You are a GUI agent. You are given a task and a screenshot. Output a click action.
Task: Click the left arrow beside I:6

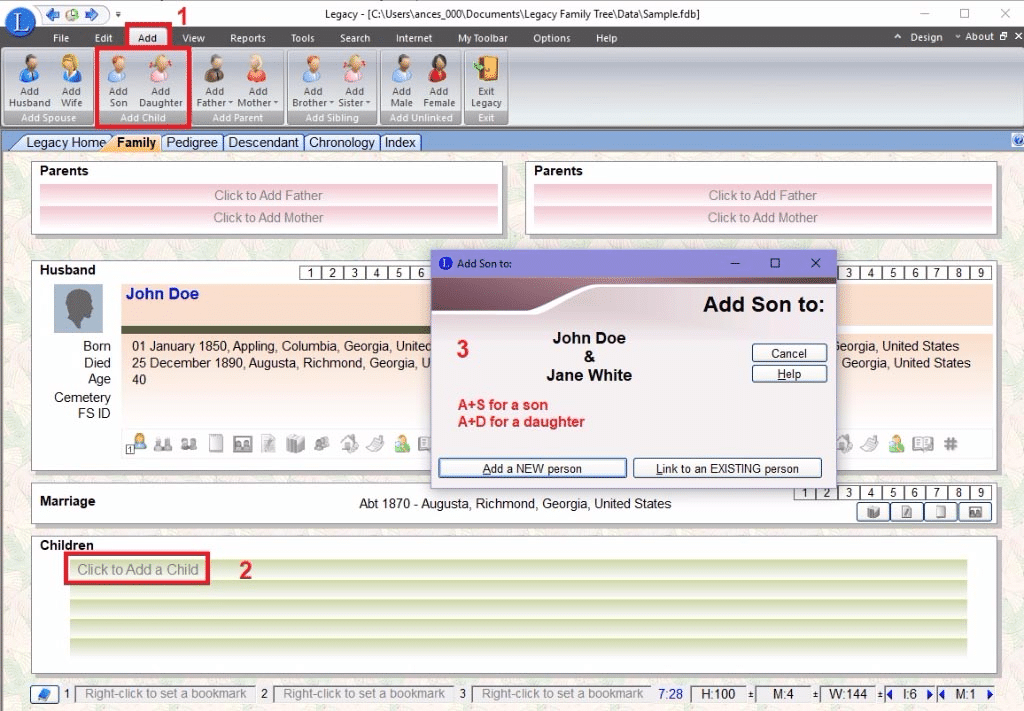(889, 694)
